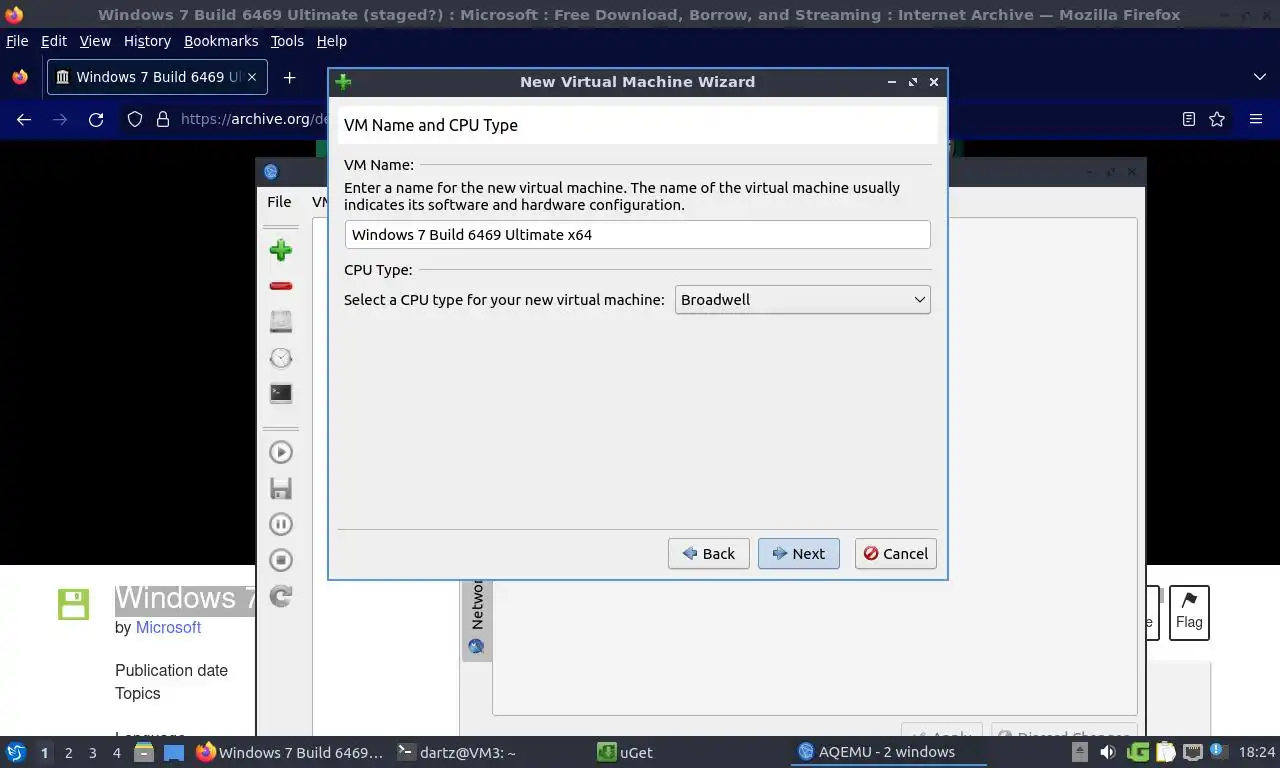Click the AQEMU clock icon
The width and height of the screenshot is (1280, 768).
pyautogui.click(x=281, y=357)
